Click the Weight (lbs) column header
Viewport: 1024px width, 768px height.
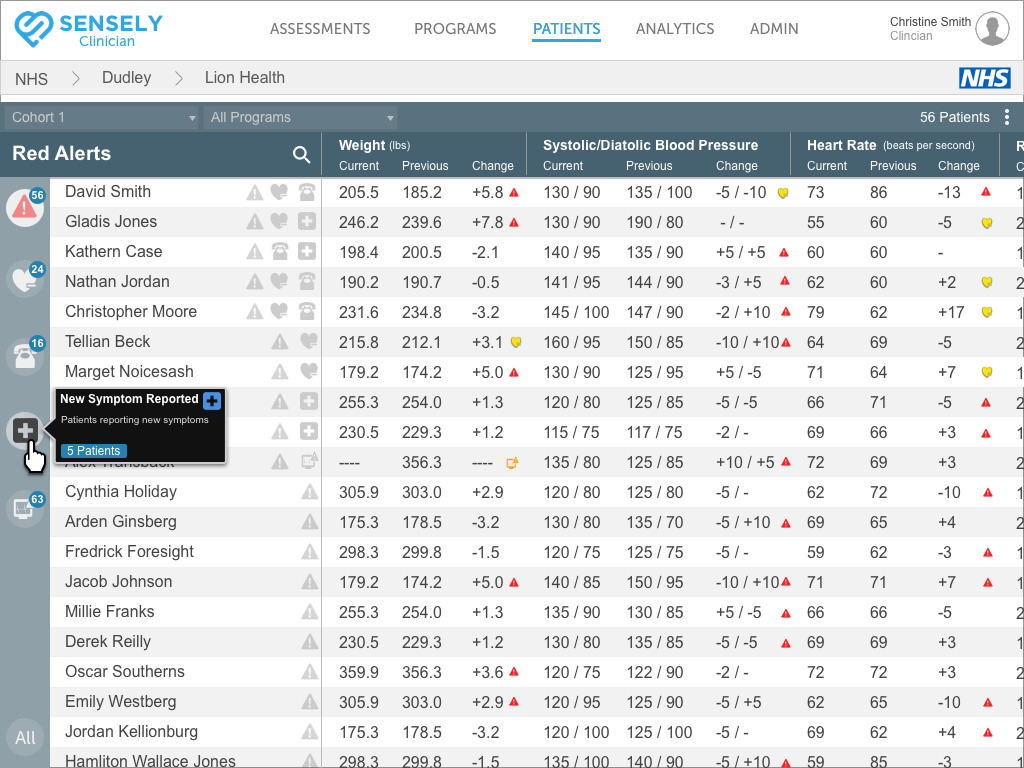tap(374, 146)
